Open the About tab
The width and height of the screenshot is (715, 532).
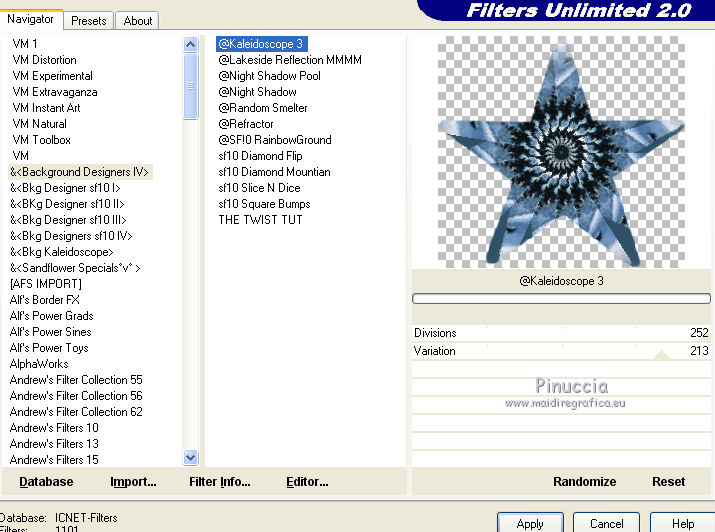(137, 21)
